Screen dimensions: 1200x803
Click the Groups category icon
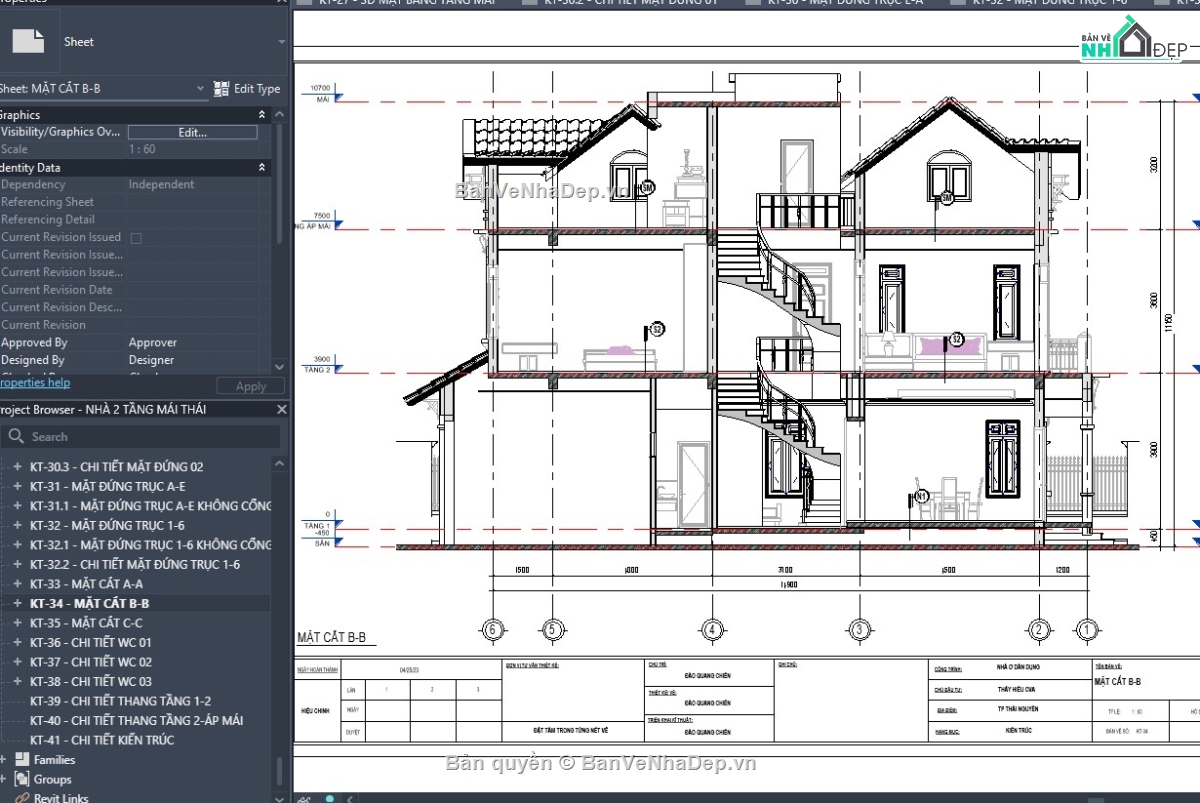[22, 779]
